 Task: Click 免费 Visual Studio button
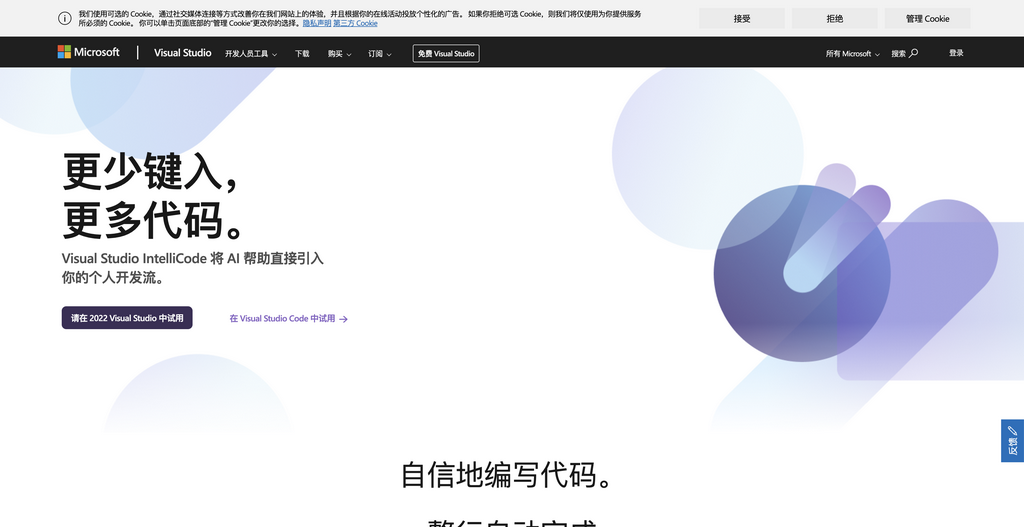click(446, 54)
